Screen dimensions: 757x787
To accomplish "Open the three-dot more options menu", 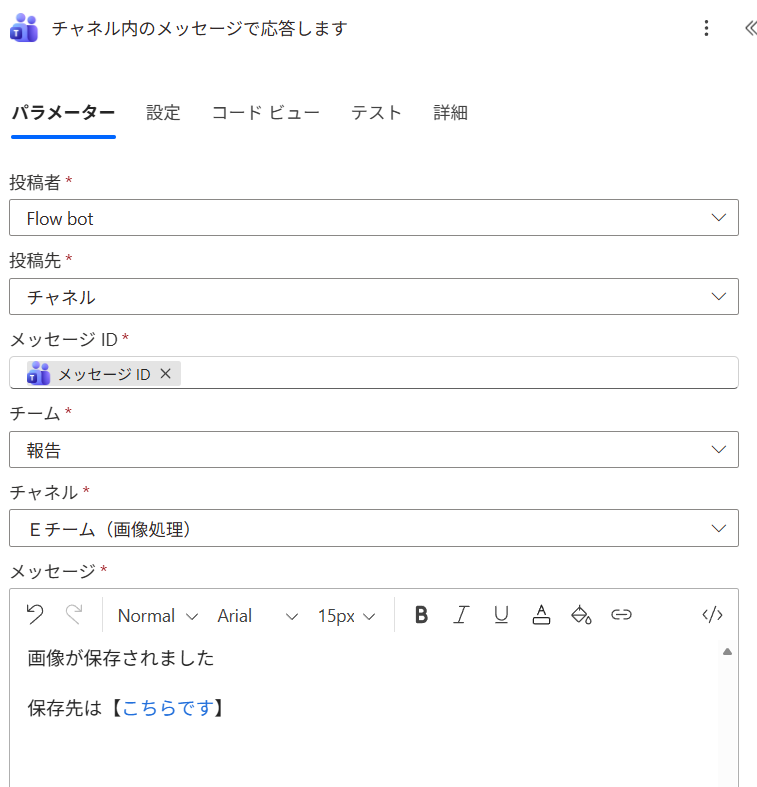I will coord(706,28).
